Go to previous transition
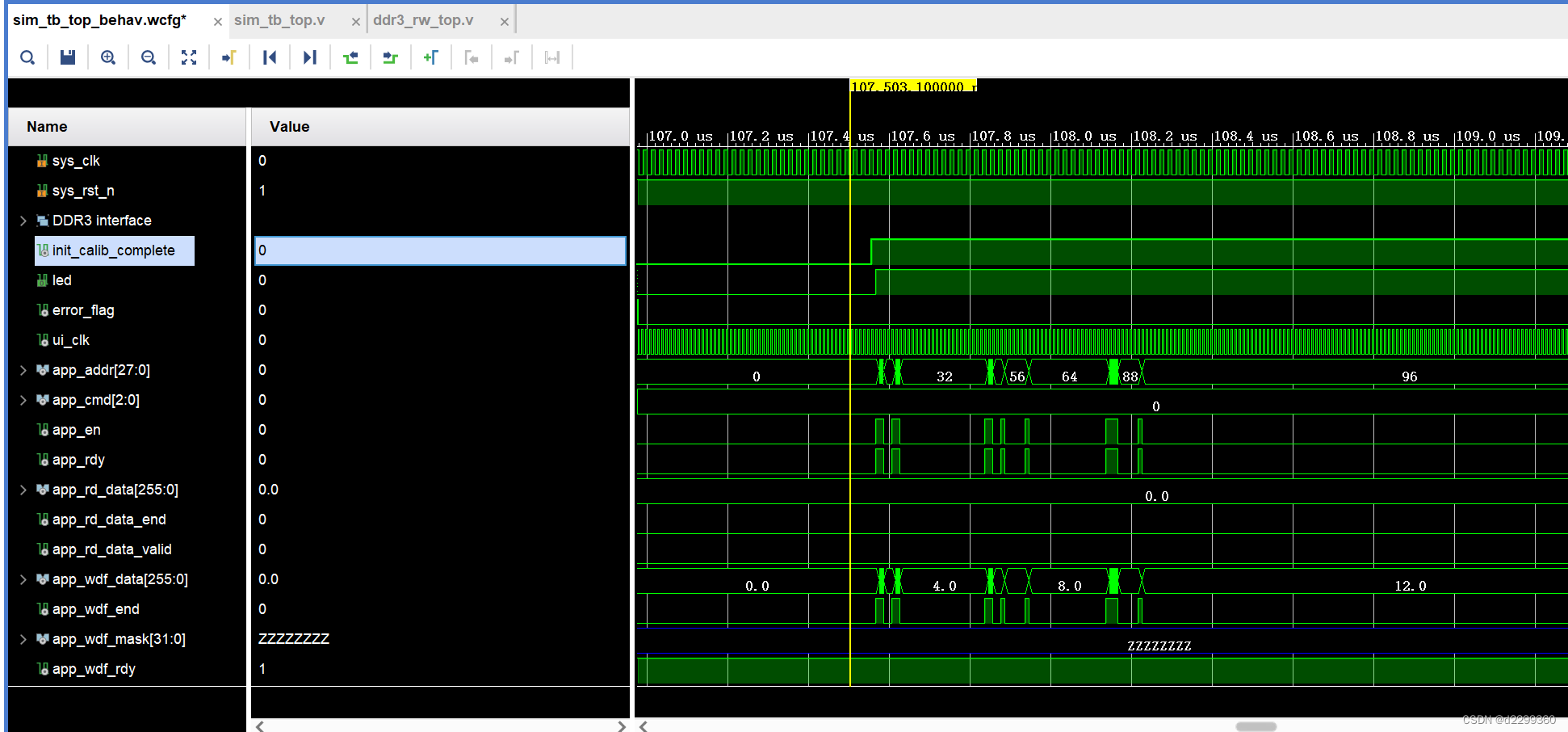 pyautogui.click(x=350, y=57)
